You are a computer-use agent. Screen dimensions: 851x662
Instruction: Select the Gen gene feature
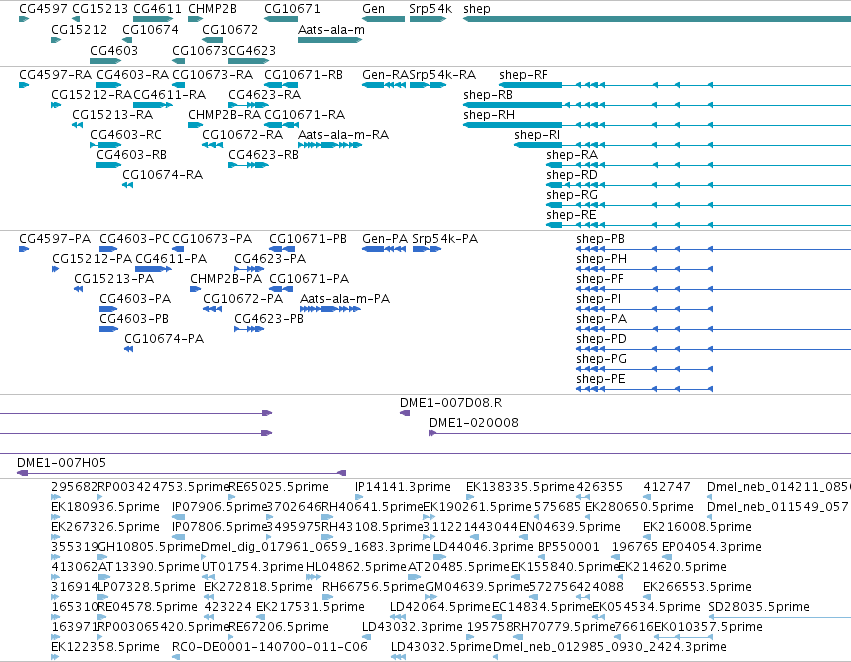383,19
